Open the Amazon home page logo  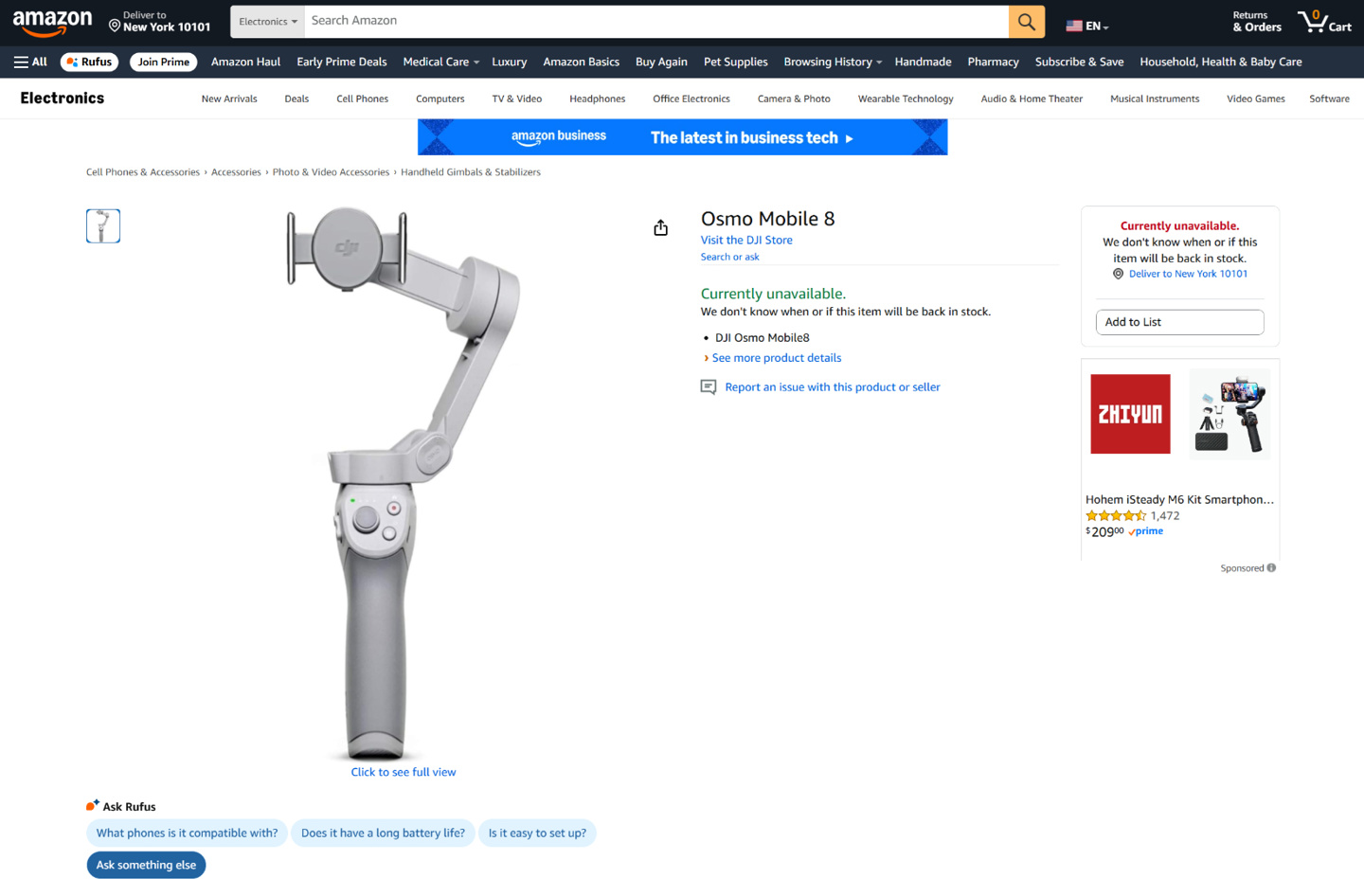point(53,22)
